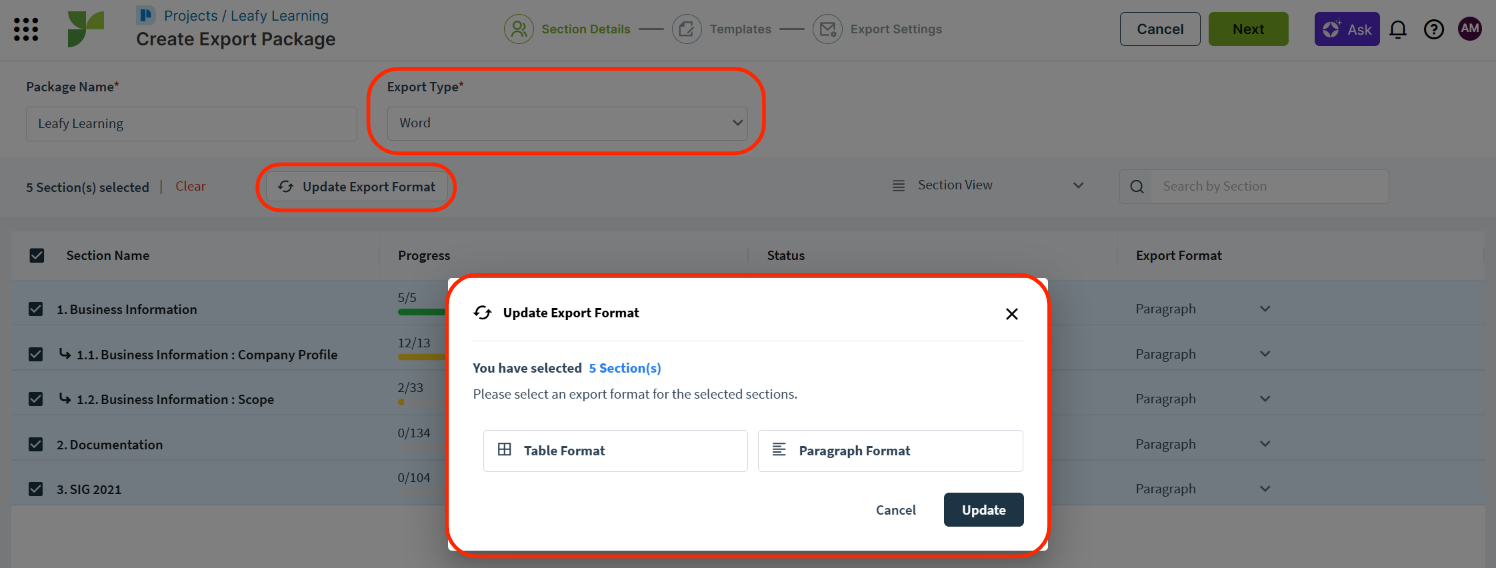Choose the Table Format option
Image resolution: width=1496 pixels, height=568 pixels.
tap(615, 451)
